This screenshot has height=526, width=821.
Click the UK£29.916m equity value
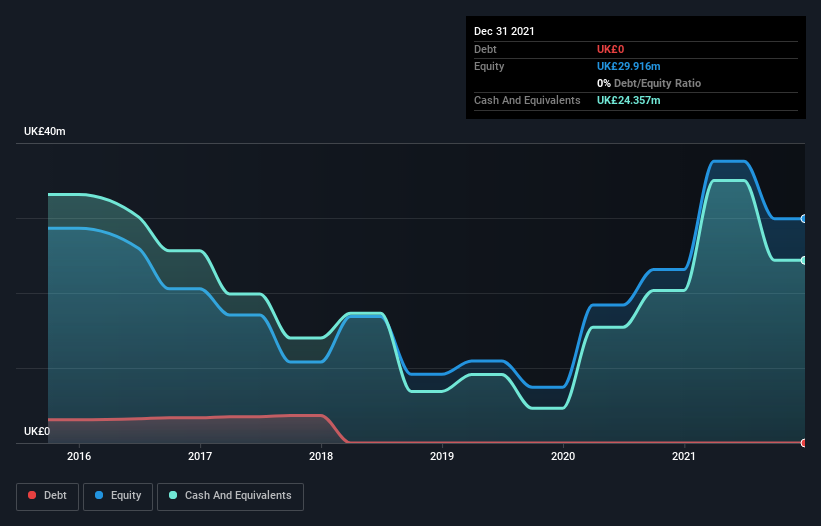click(628, 66)
